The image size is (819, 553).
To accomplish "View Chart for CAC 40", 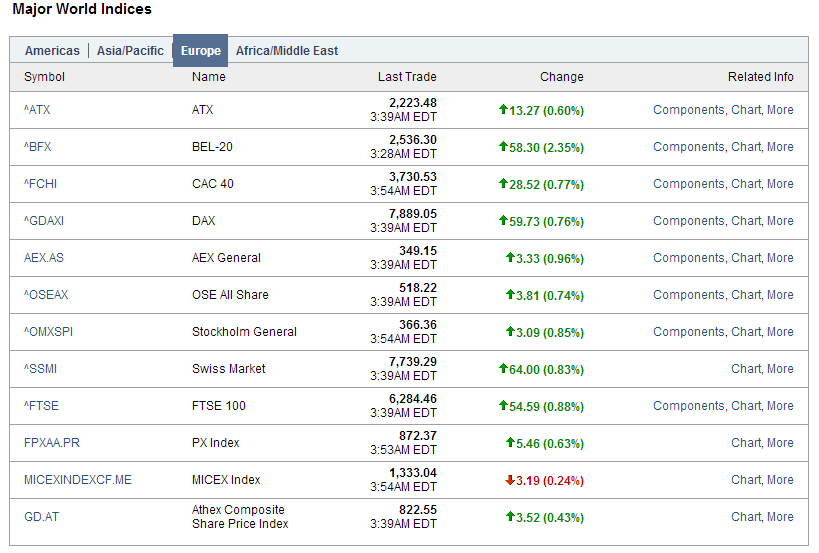I will pyautogui.click(x=746, y=184).
